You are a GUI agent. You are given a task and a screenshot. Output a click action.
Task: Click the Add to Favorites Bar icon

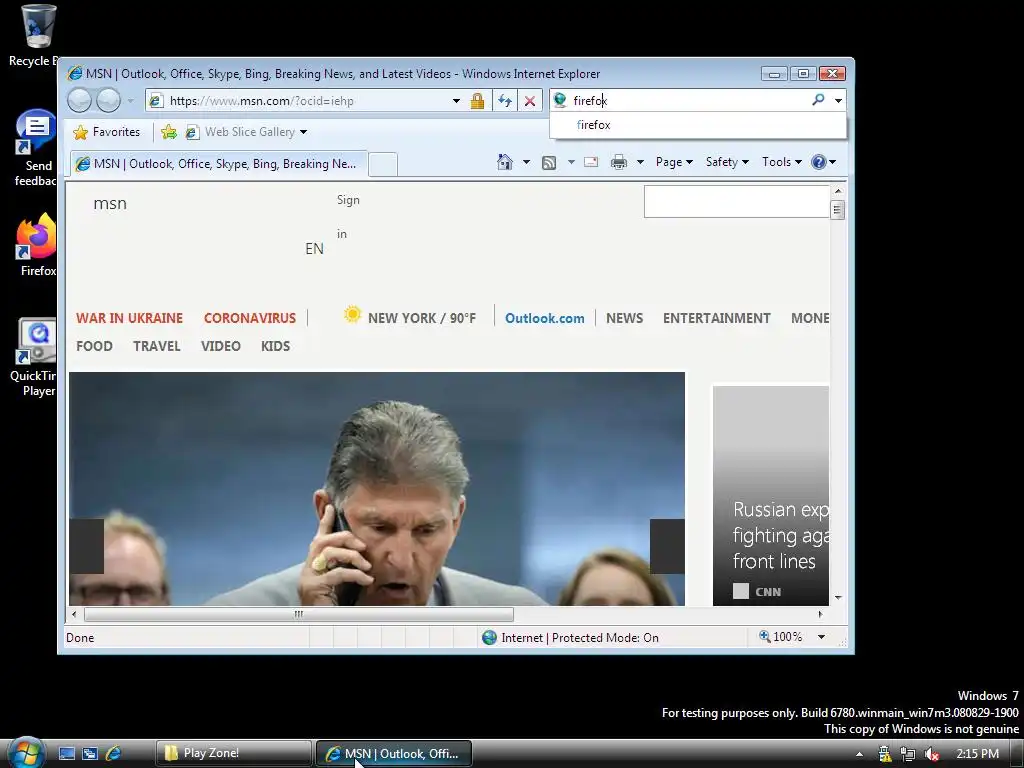tap(168, 132)
